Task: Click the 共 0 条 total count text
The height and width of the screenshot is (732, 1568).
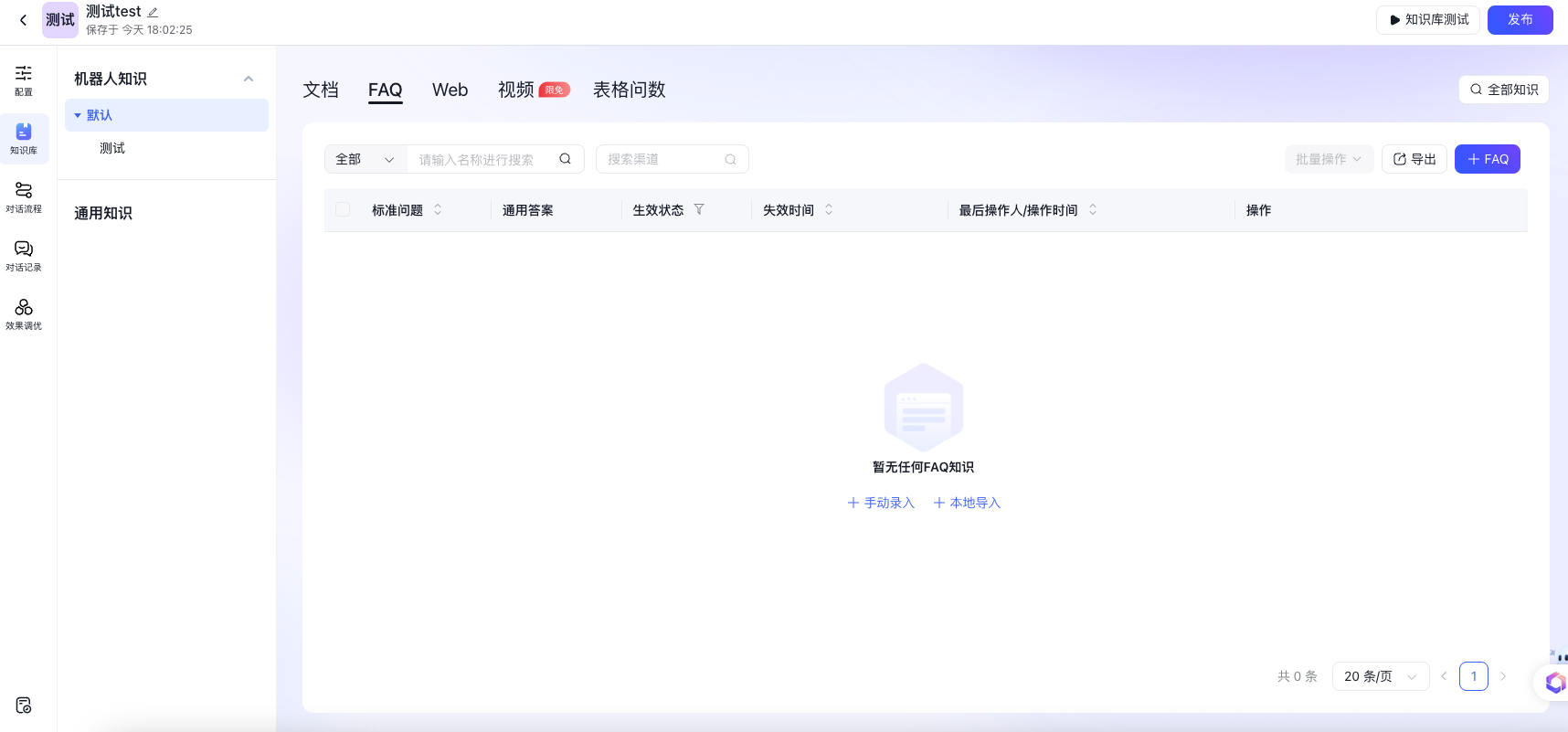Action: (x=1298, y=676)
